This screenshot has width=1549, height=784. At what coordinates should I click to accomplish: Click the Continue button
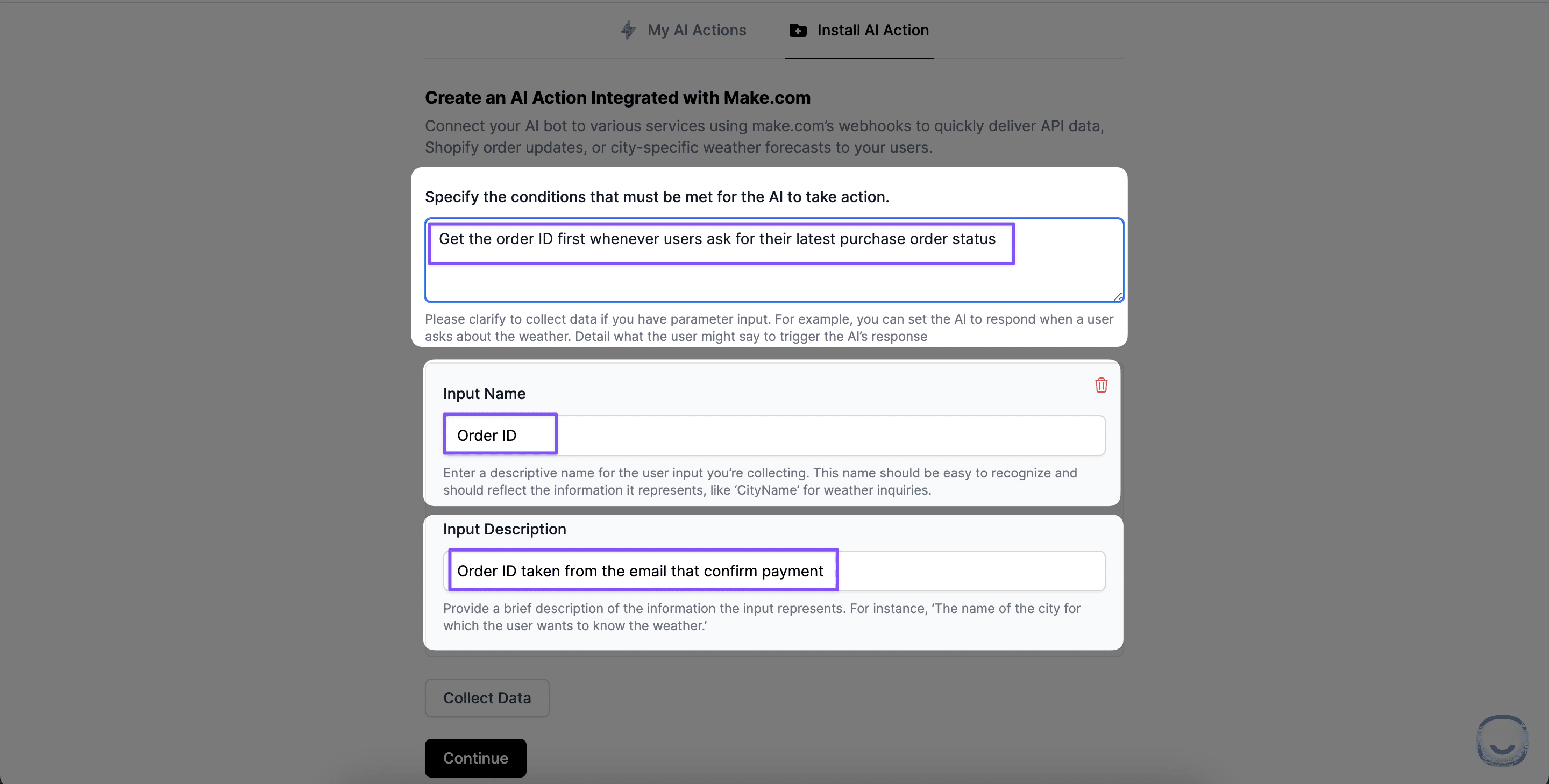pyautogui.click(x=475, y=758)
